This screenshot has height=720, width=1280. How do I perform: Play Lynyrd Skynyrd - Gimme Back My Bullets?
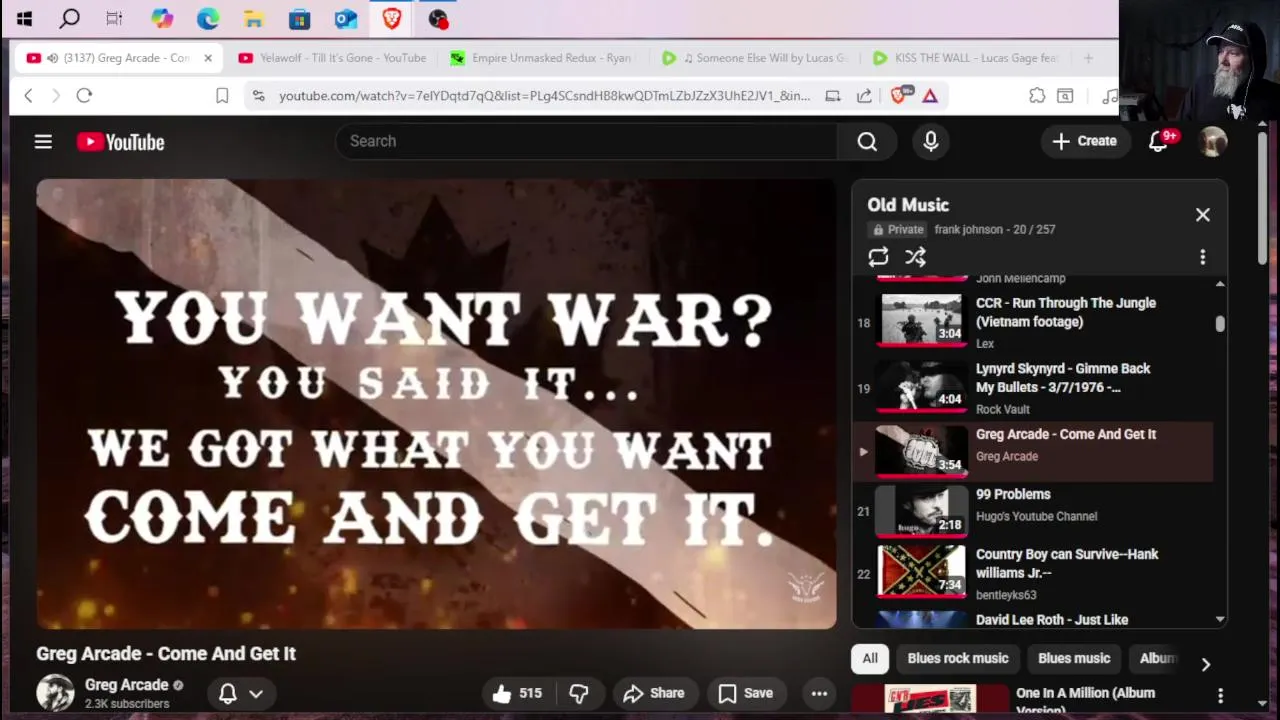pos(1033,387)
